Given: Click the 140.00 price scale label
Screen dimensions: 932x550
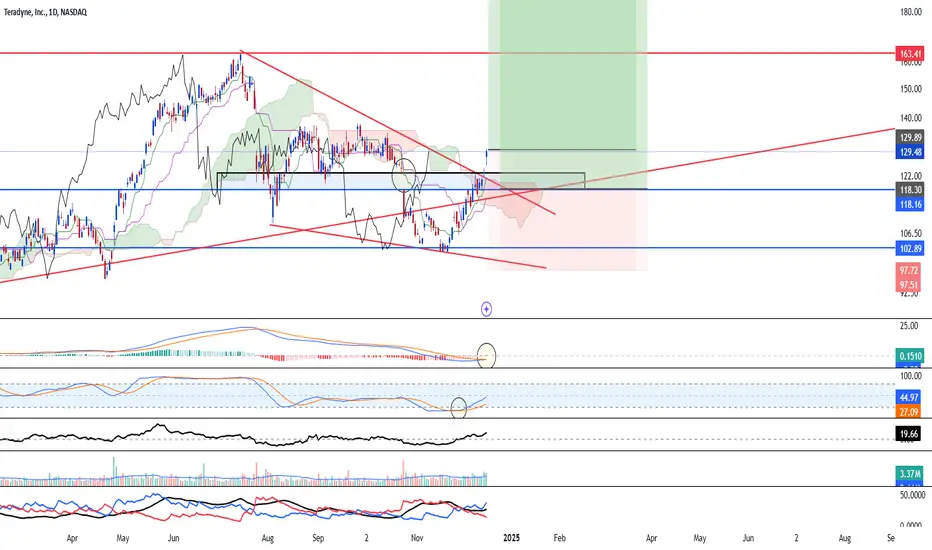Looking at the screenshot, I should (910, 118).
